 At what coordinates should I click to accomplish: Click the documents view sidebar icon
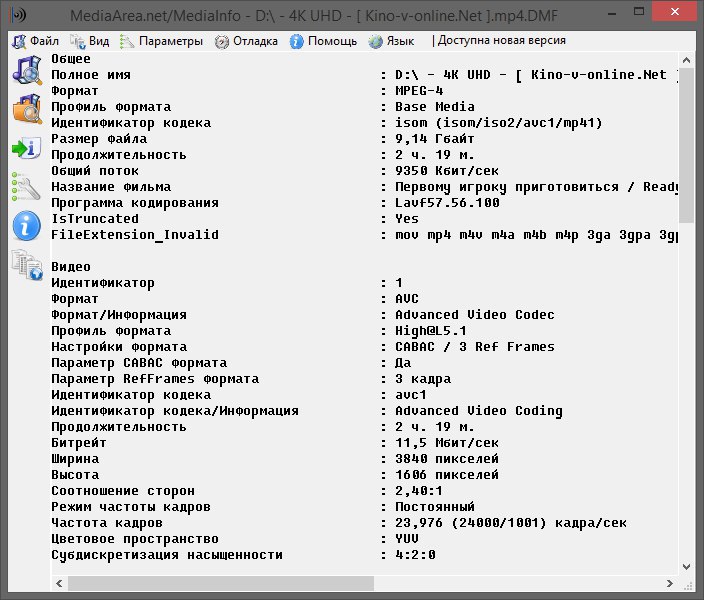coord(27,265)
